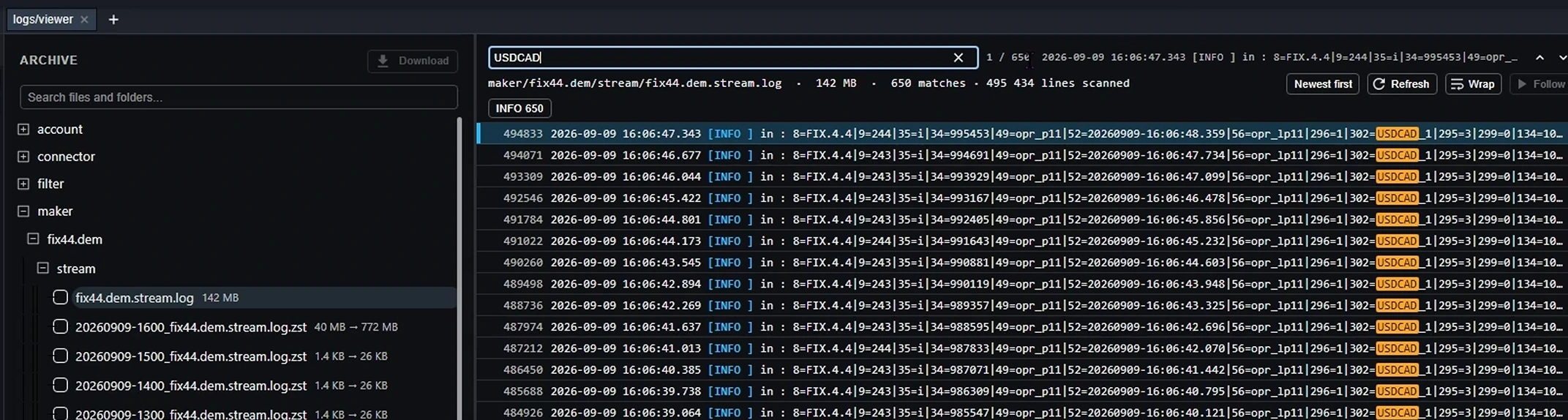Select log line 494833
1568x420 pixels.
point(1022,134)
